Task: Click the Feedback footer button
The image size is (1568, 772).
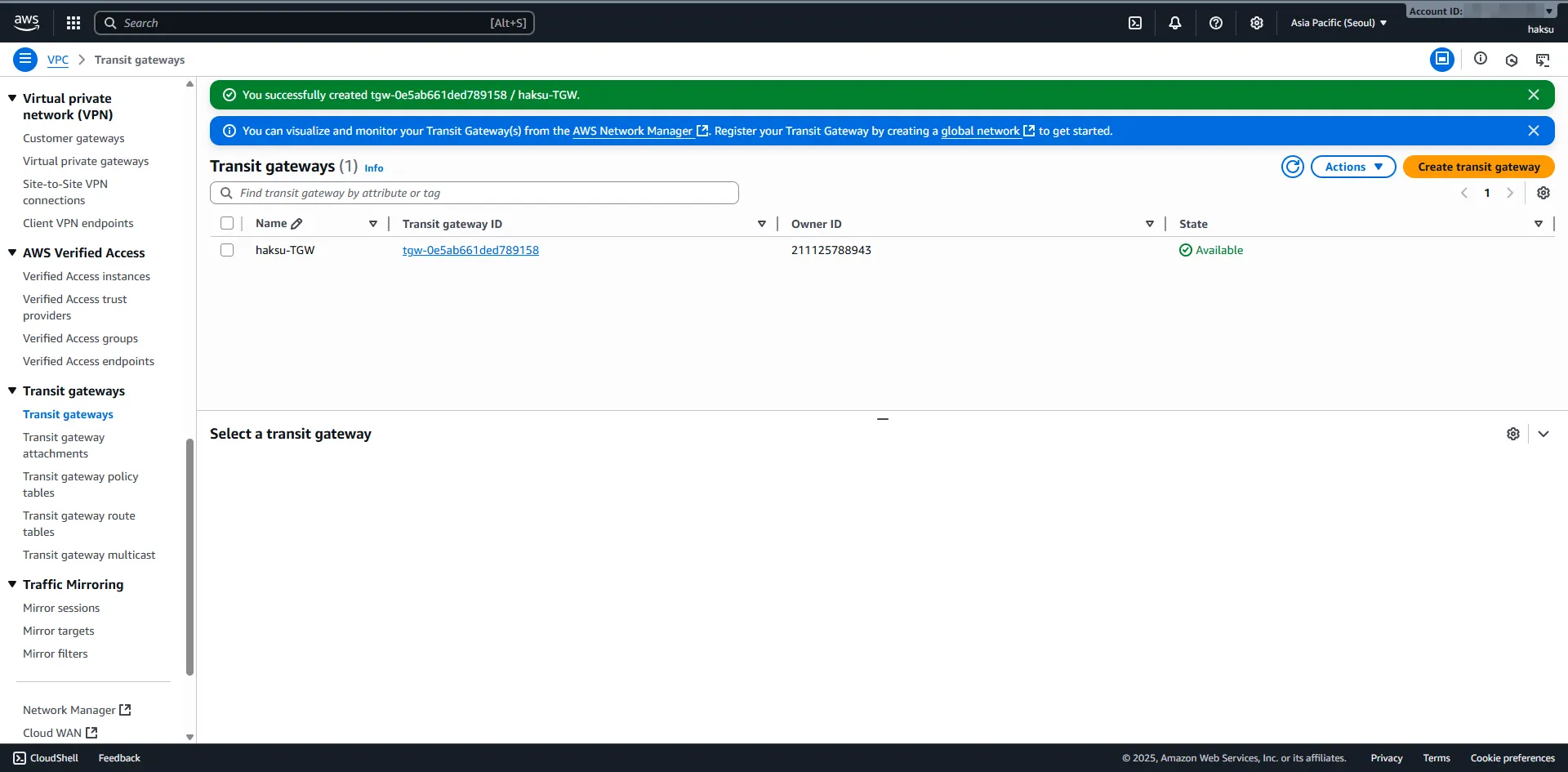Action: click(119, 758)
